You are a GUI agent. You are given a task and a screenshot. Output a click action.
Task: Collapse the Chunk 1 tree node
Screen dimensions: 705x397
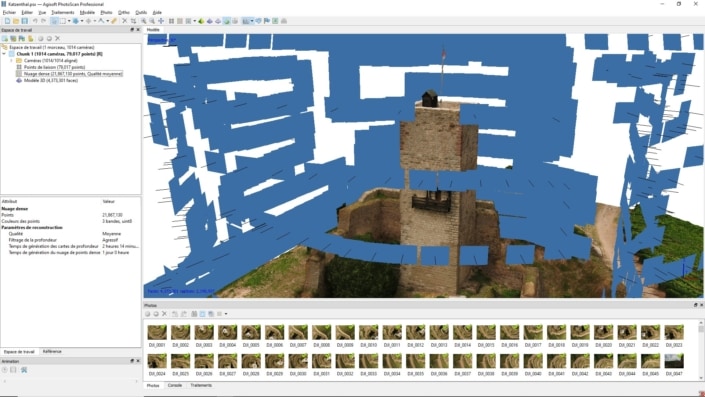click(4, 54)
